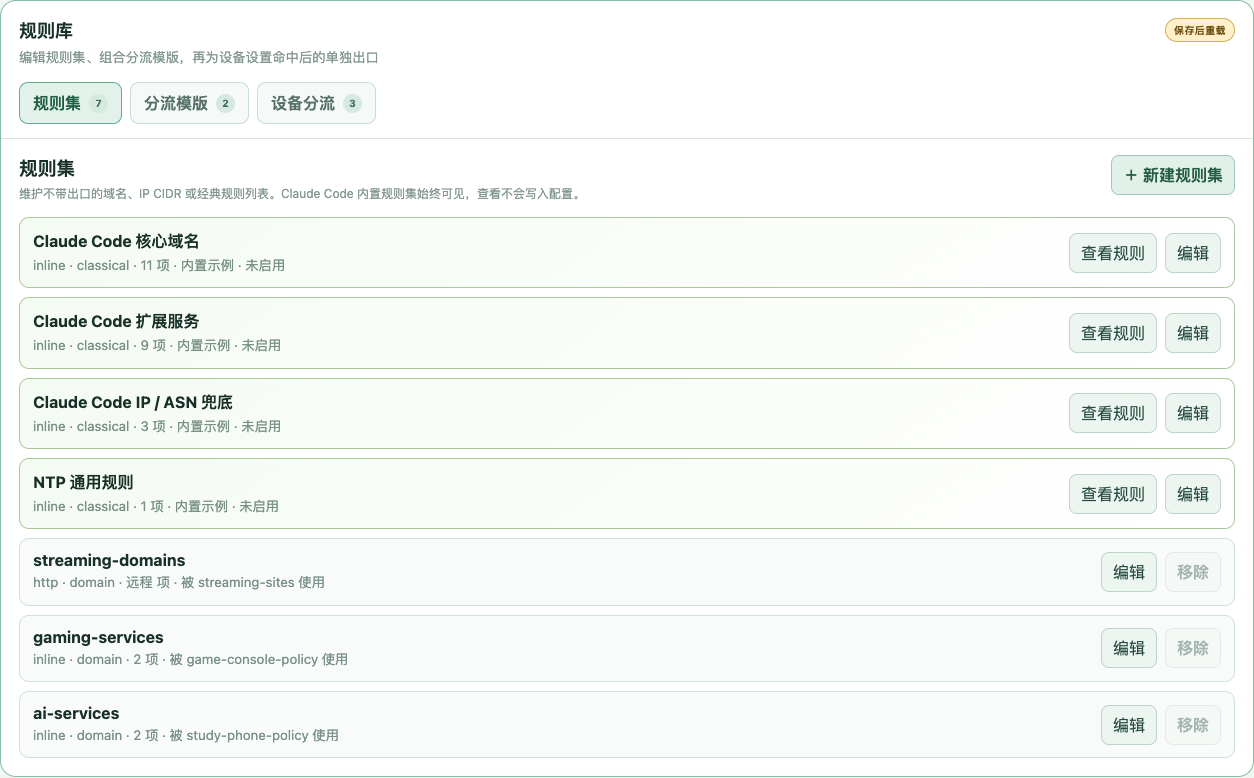This screenshot has width=1254, height=778.
Task: Click the 11 项 details line
Action: (x=159, y=266)
